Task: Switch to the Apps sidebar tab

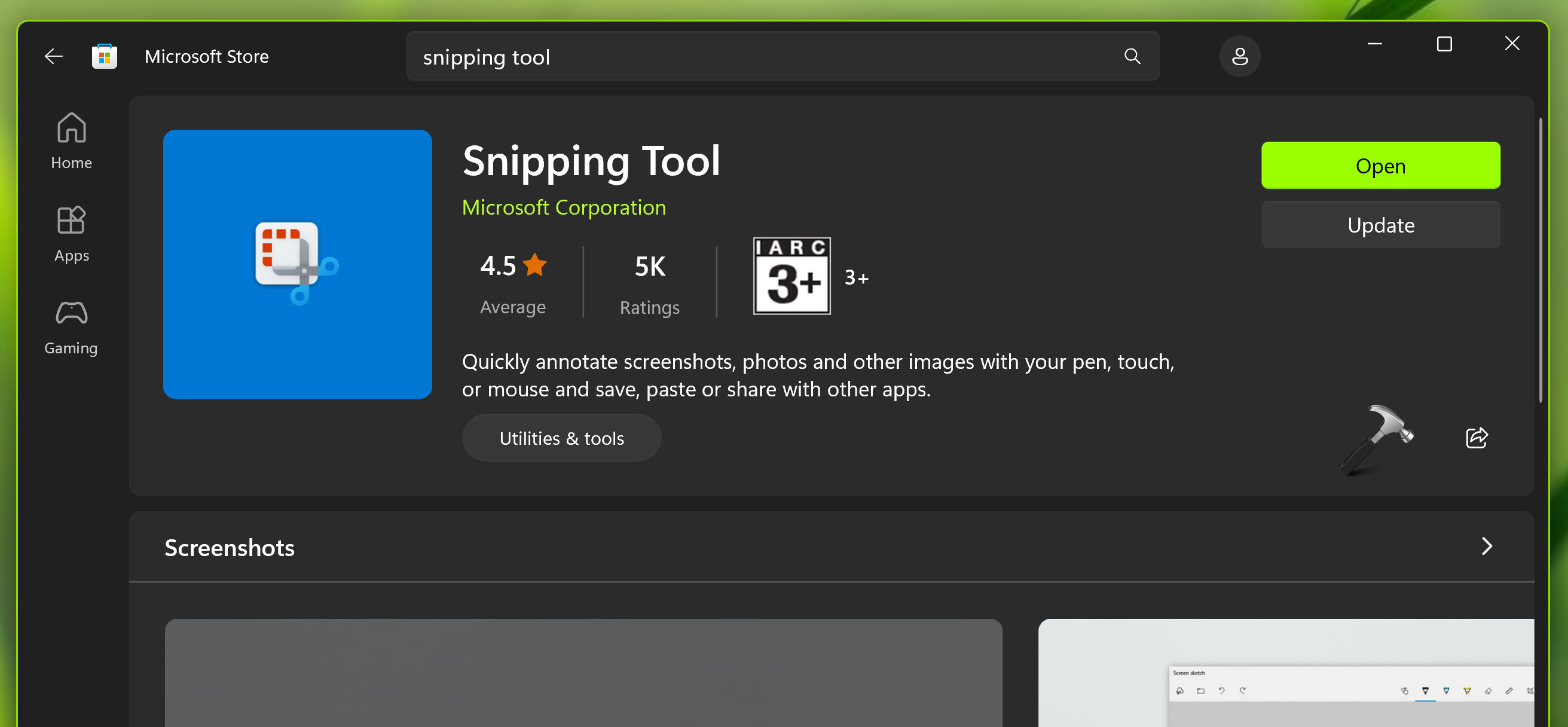Action: [x=71, y=234]
